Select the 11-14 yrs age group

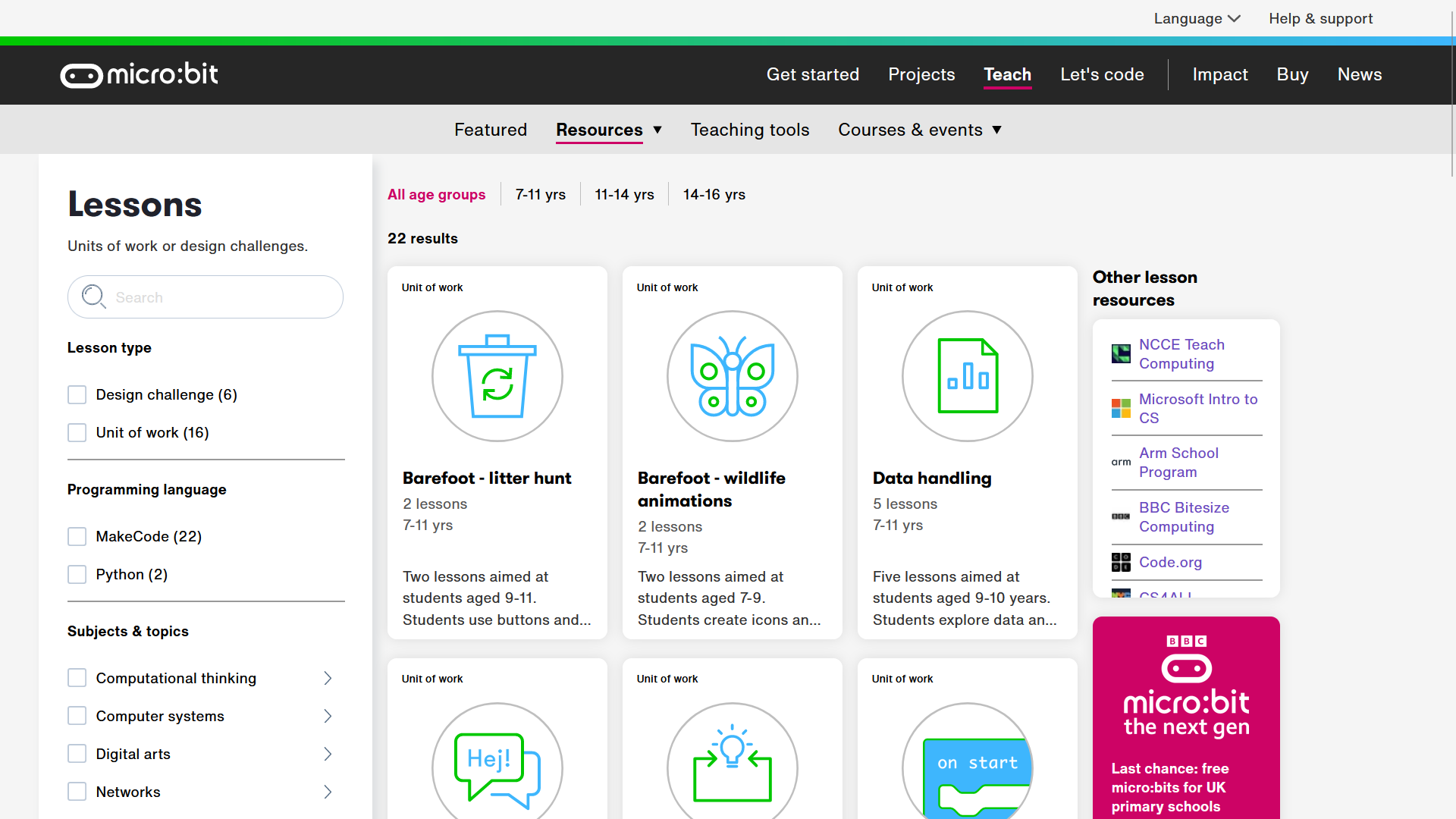pos(624,194)
